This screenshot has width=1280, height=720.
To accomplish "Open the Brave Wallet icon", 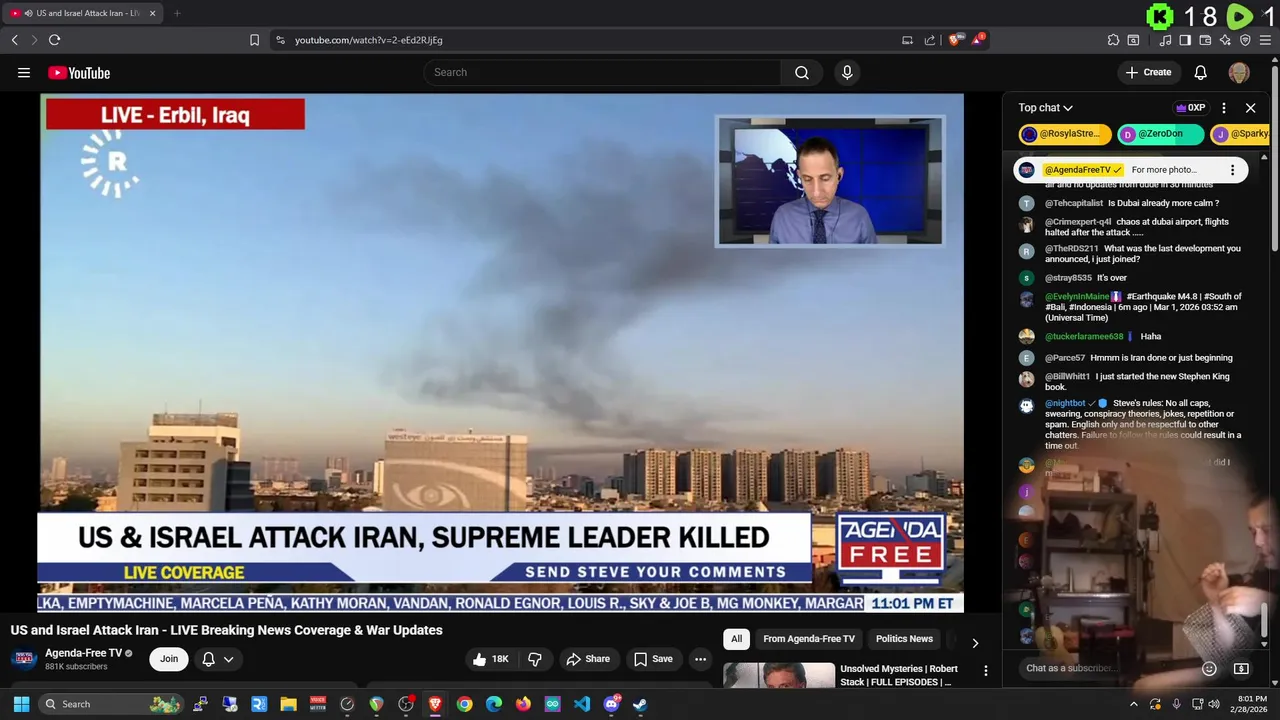I will tap(1205, 40).
